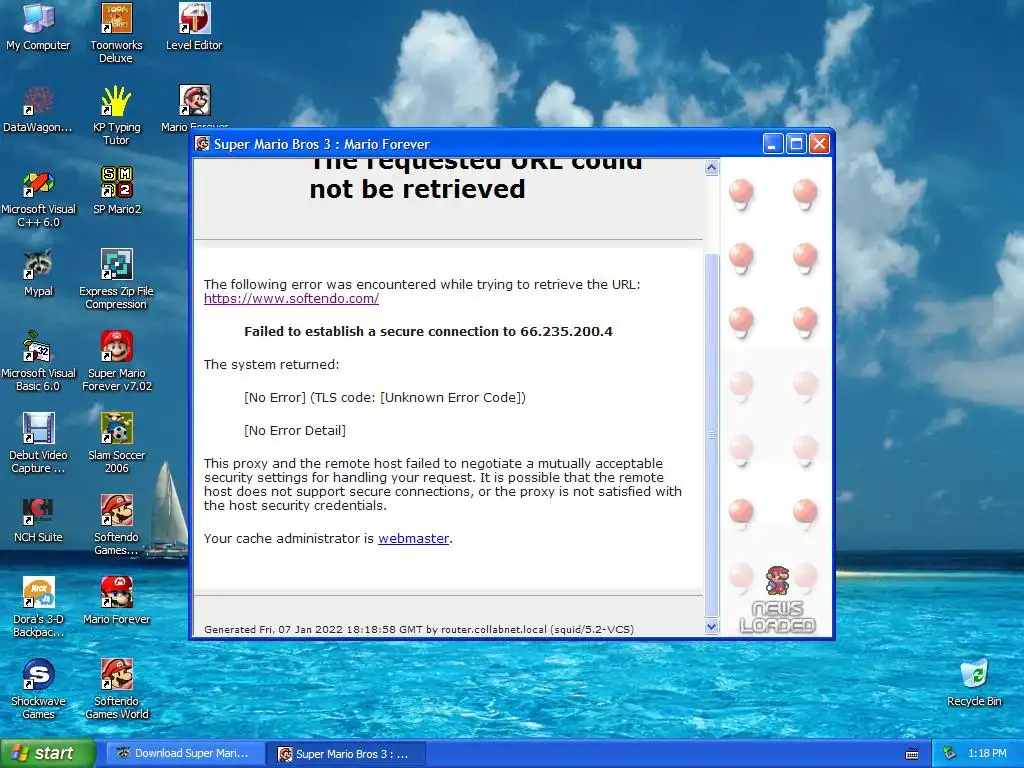
Task: Click the News Loaded label
Action: 777,617
